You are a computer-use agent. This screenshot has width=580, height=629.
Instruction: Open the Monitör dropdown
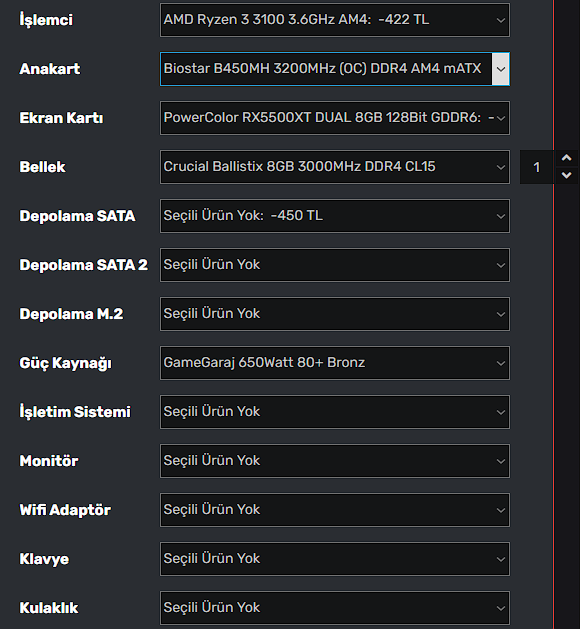click(x=335, y=461)
